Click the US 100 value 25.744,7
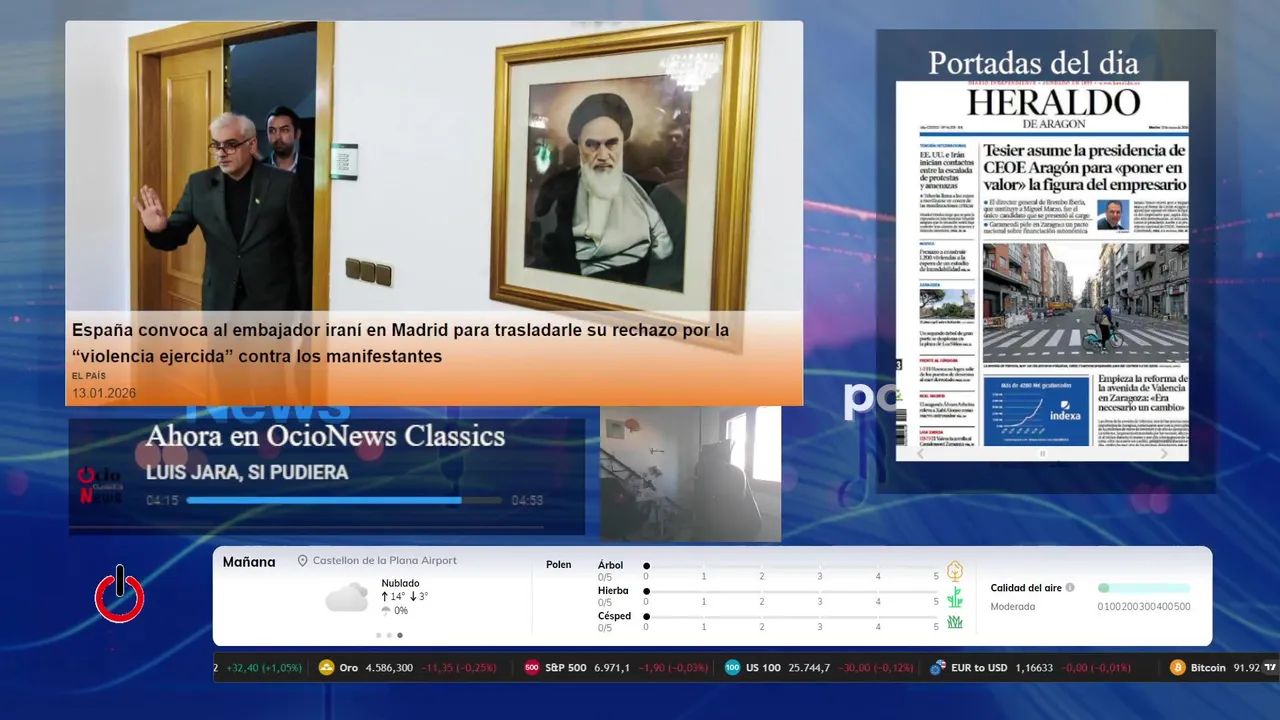Viewport: 1280px width, 720px height. point(808,667)
